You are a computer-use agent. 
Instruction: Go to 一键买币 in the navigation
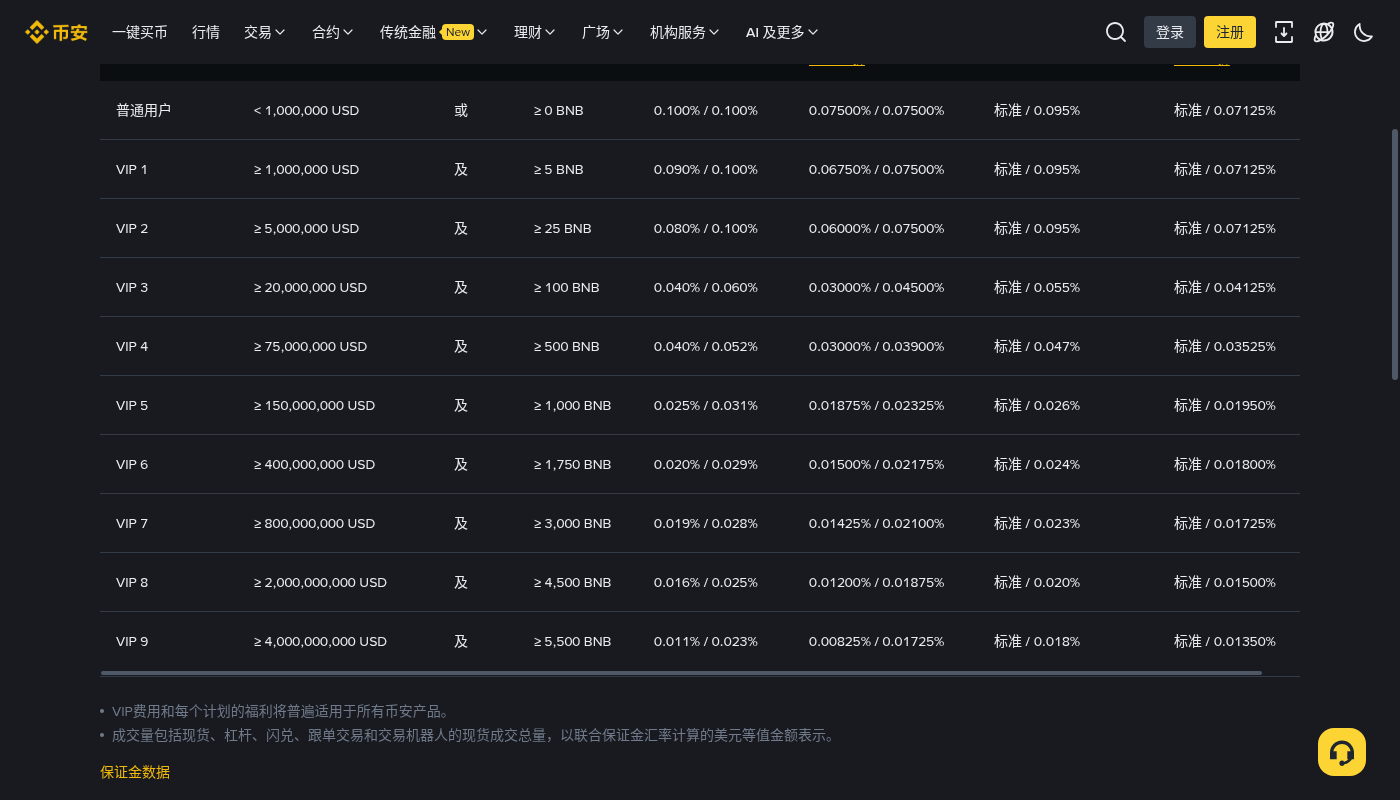point(140,32)
